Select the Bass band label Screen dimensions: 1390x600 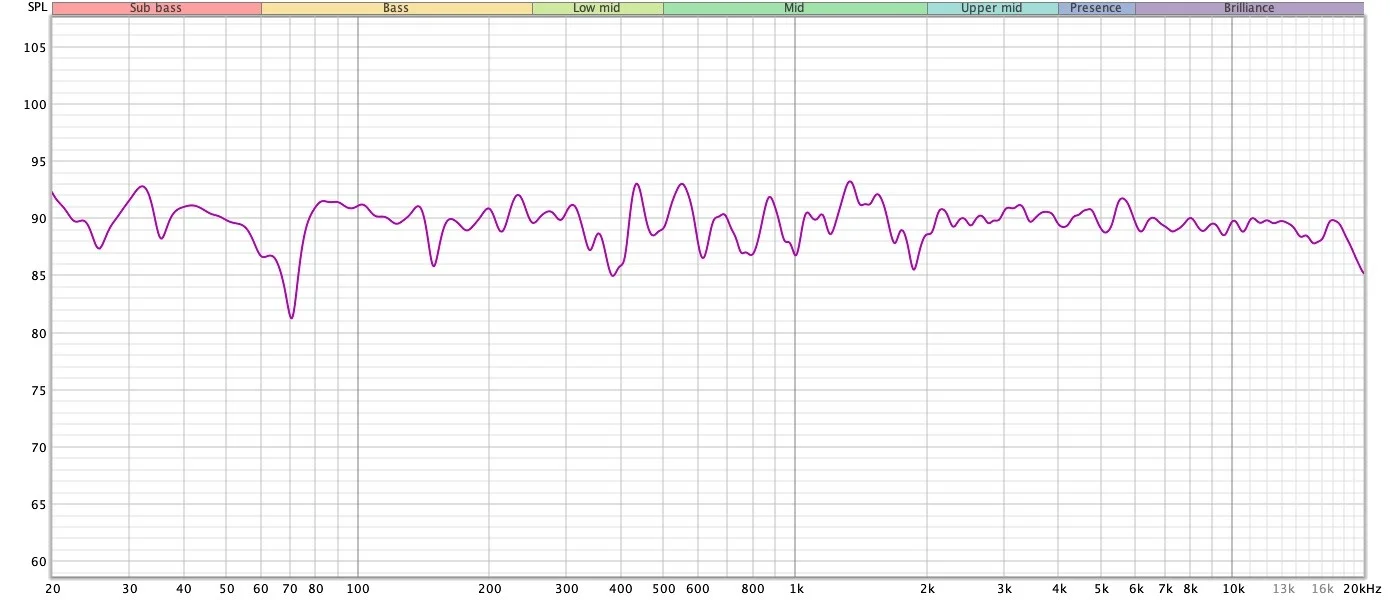pos(396,8)
